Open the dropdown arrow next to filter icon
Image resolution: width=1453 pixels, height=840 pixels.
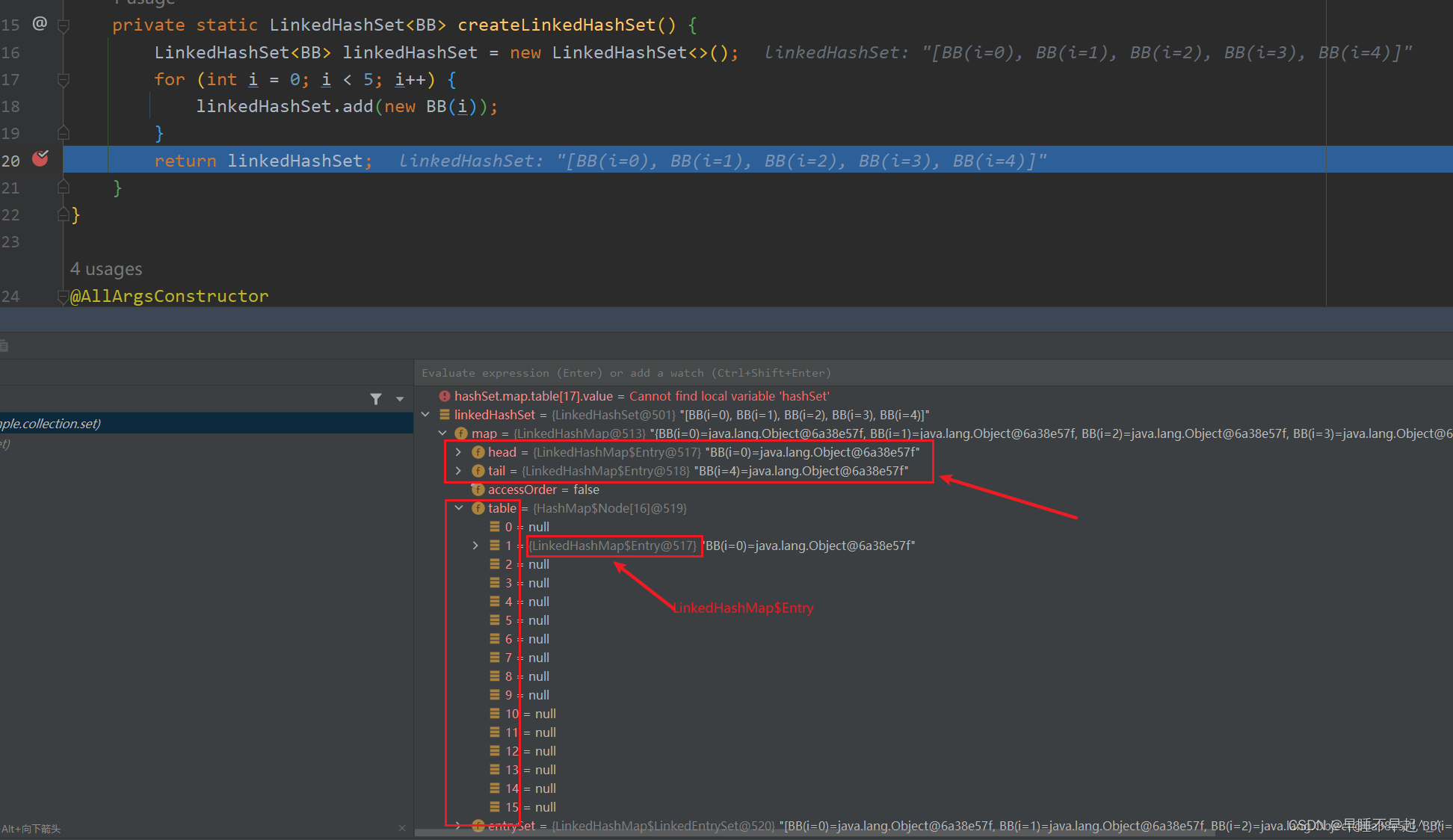(400, 399)
